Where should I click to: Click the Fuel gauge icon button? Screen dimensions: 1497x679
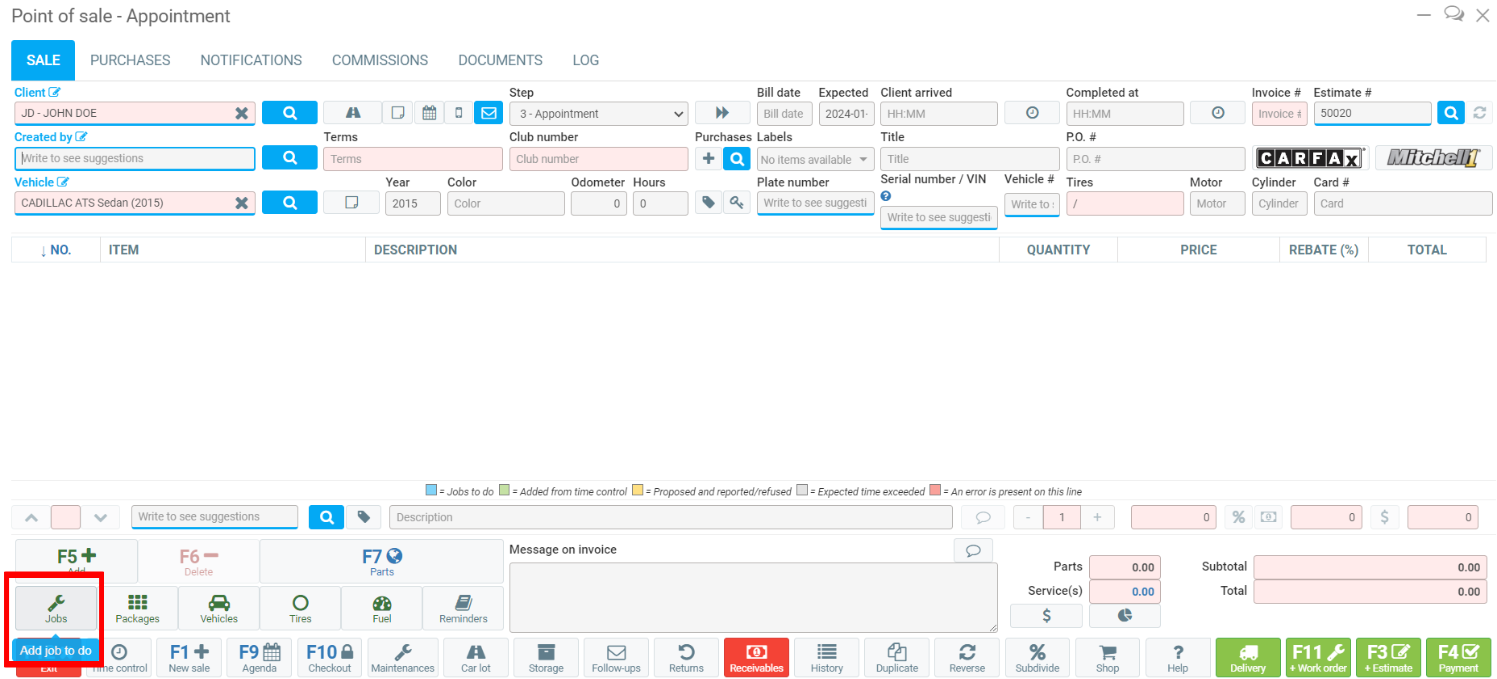point(382,608)
